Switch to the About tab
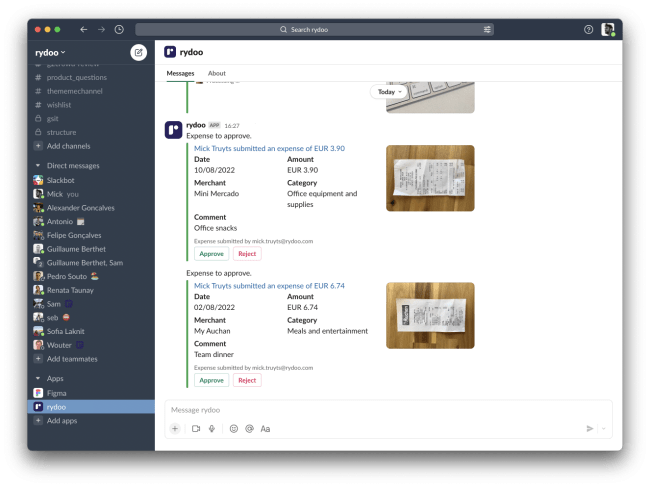Image resolution: width=650 pixels, height=487 pixels. pyautogui.click(x=216, y=73)
